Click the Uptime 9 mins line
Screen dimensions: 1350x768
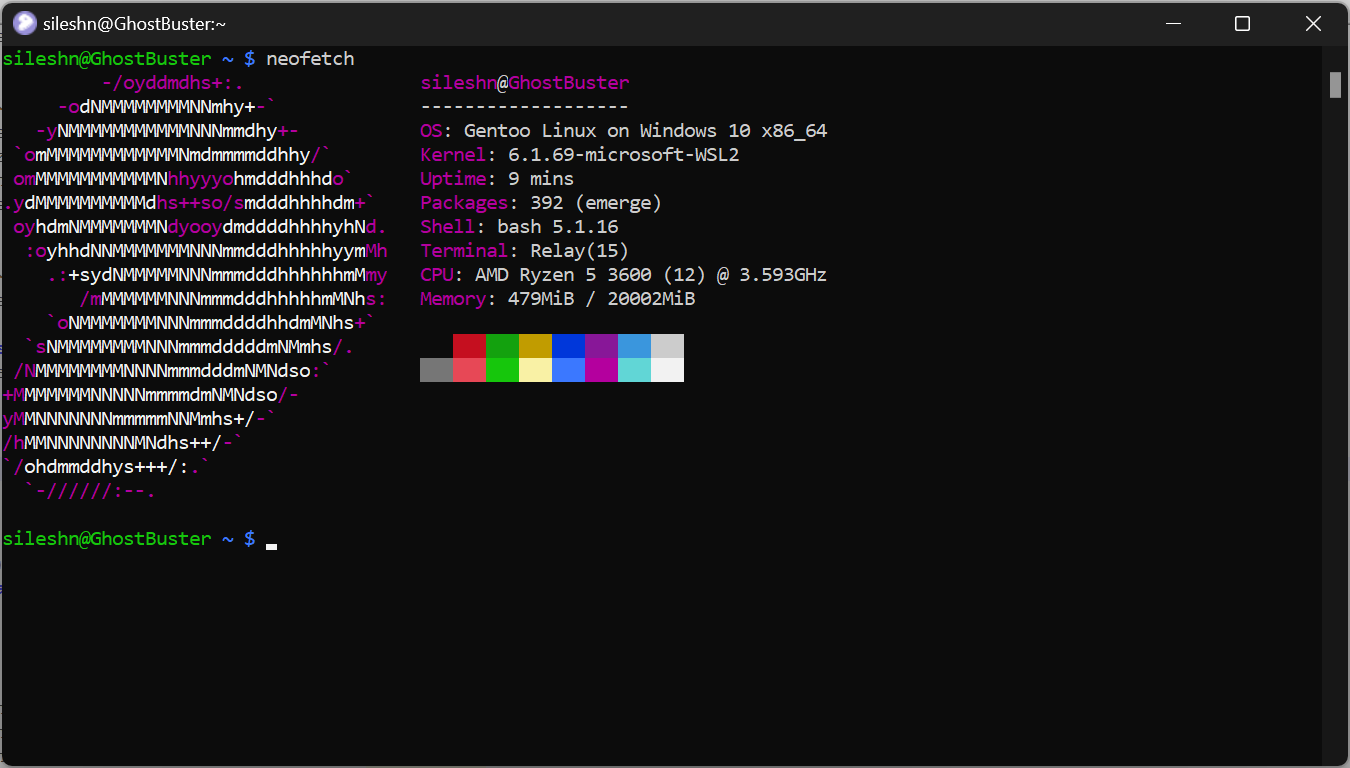pos(497,179)
